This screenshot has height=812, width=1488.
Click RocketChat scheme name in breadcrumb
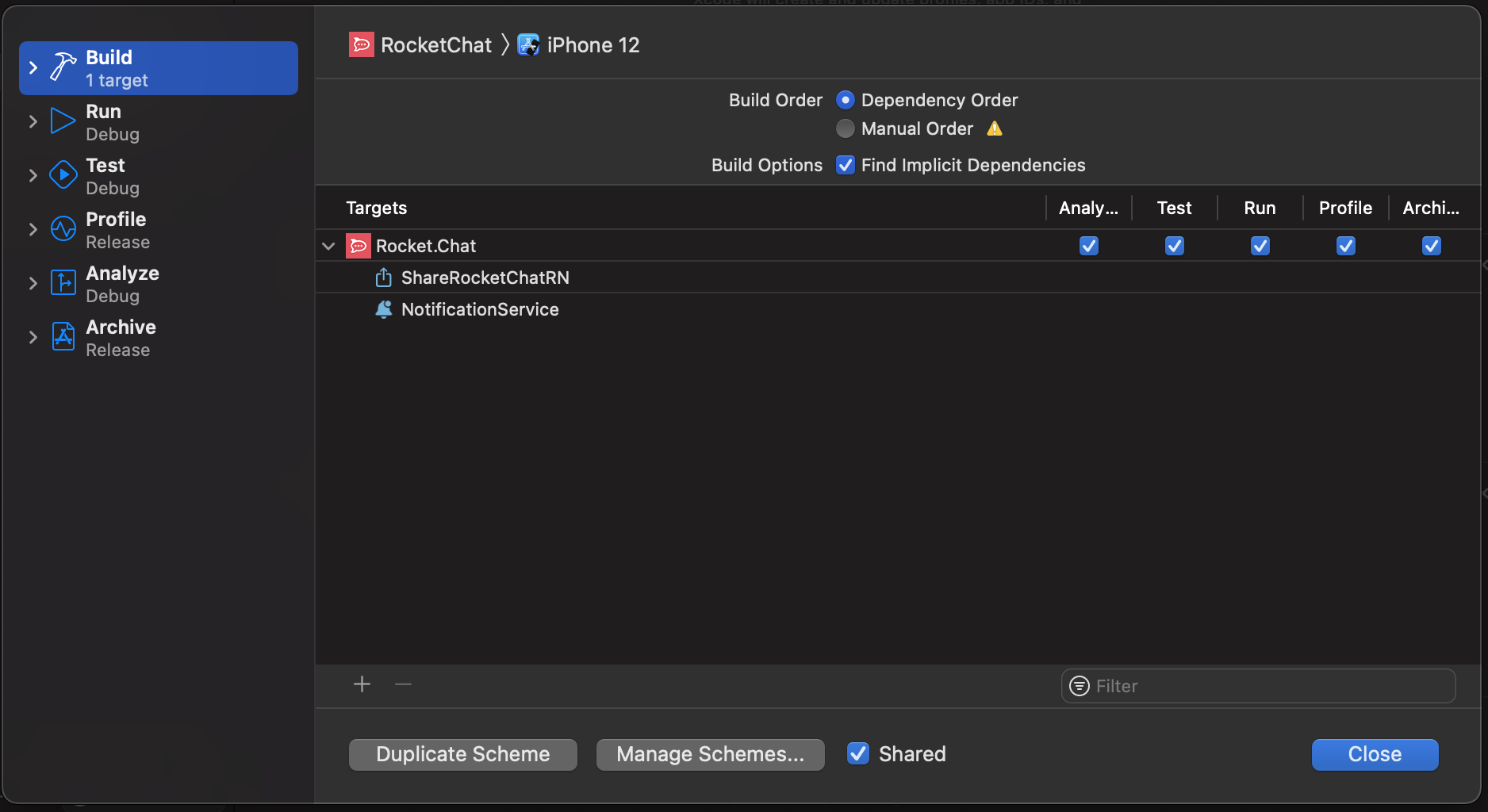(436, 45)
